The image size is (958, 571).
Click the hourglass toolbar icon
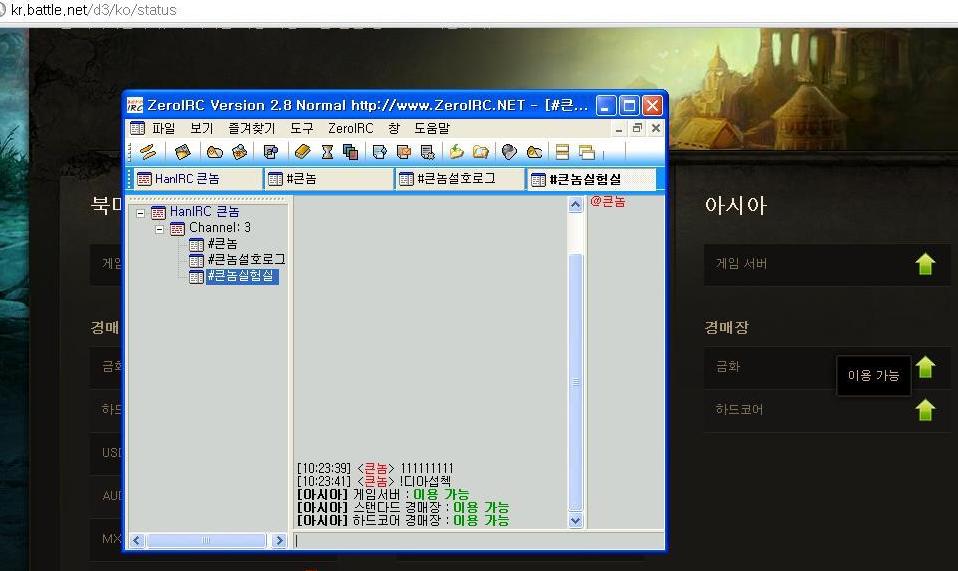(327, 151)
